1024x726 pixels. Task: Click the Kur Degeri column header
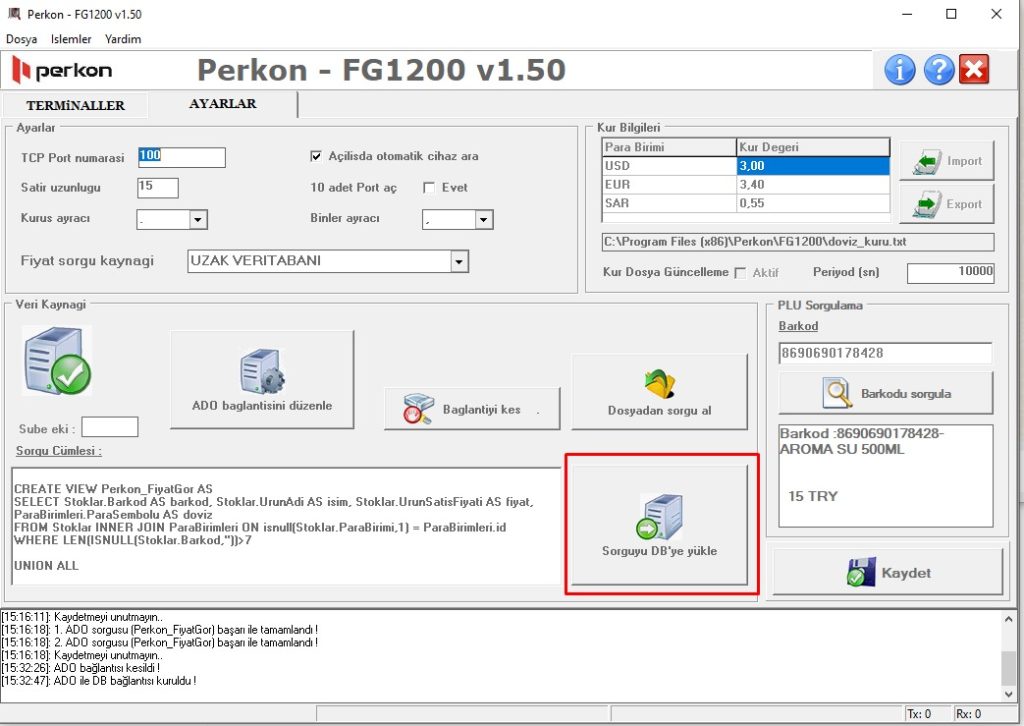point(813,147)
